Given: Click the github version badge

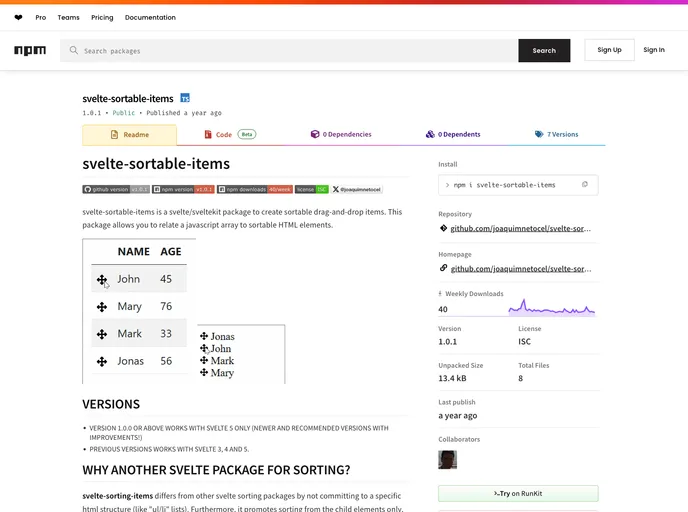Looking at the screenshot, I should pyautogui.click(x=116, y=190).
